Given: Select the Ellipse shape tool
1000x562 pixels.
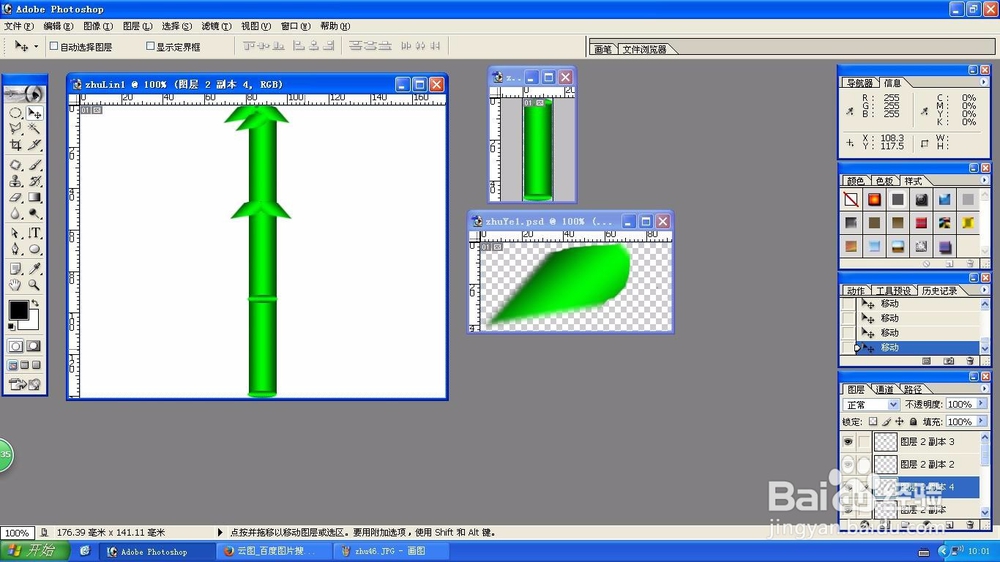Looking at the screenshot, I should [x=34, y=249].
